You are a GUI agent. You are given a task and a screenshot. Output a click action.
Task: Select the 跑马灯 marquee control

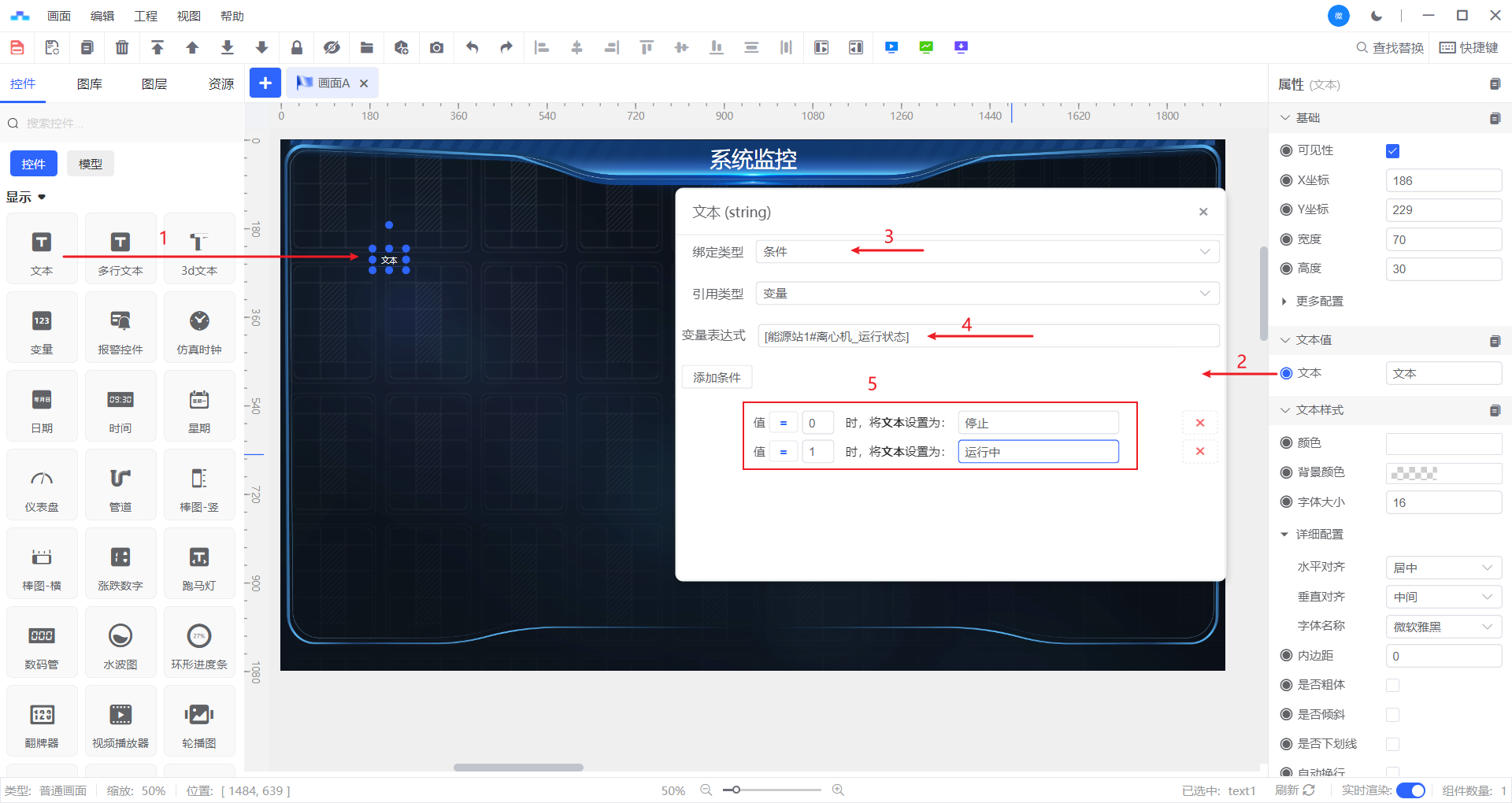[x=199, y=564]
